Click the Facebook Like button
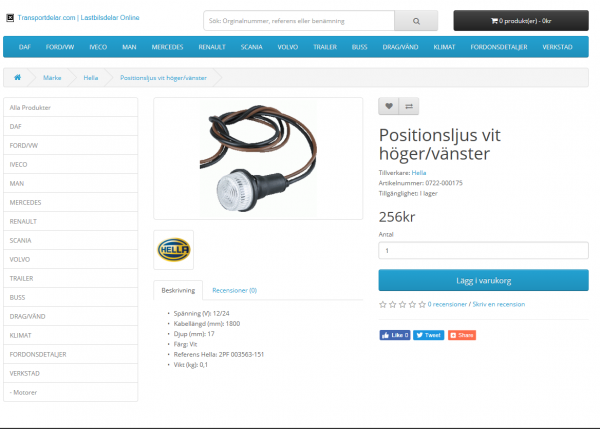 click(395, 335)
